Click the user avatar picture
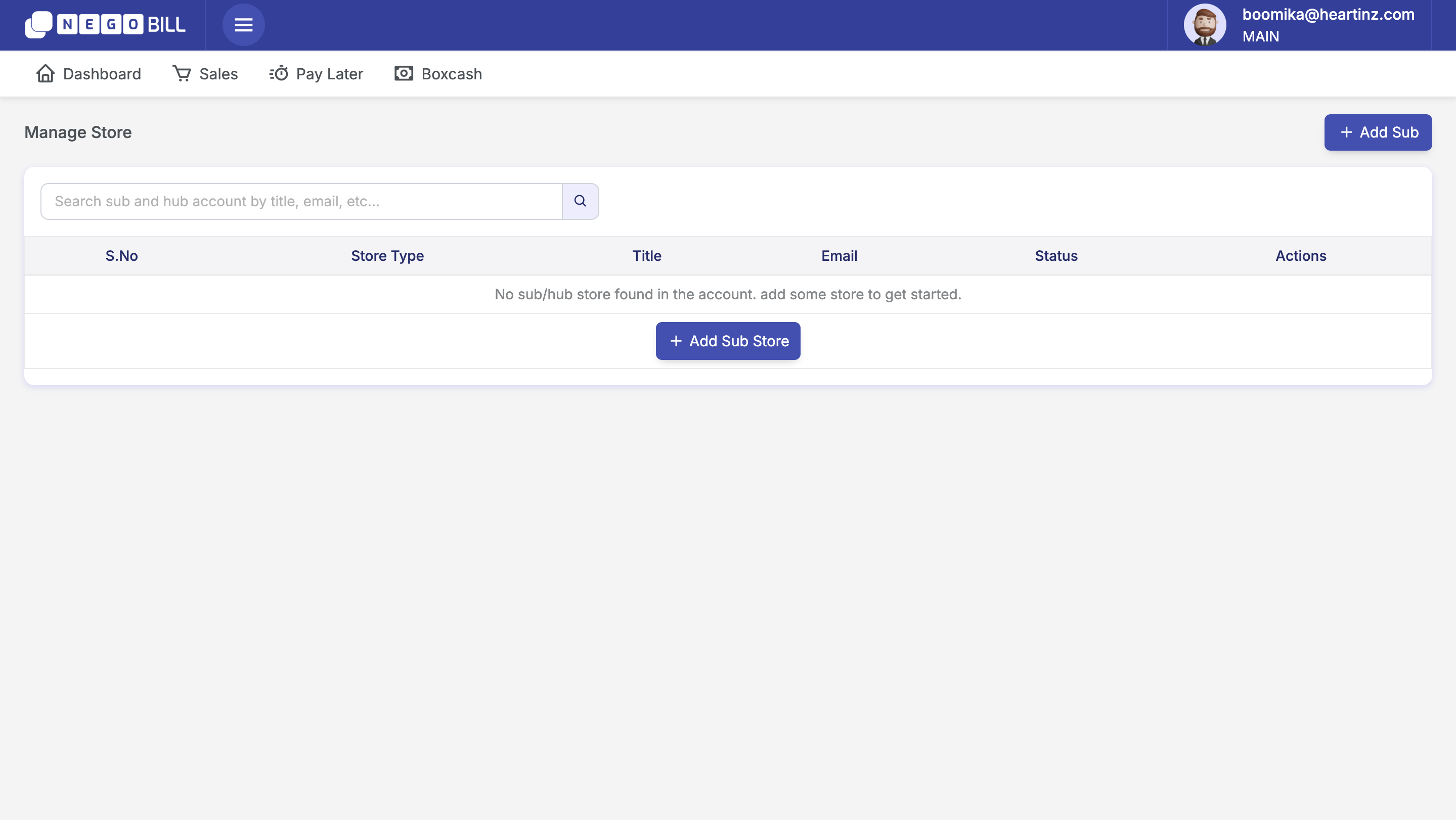Screen dimensions: 1456x820 pos(1205,25)
